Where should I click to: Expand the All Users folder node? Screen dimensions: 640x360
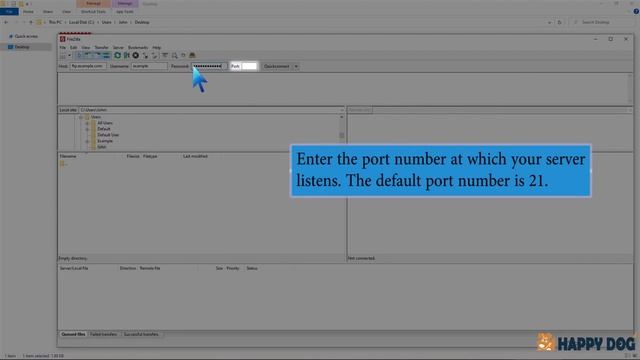[x=87, y=123]
